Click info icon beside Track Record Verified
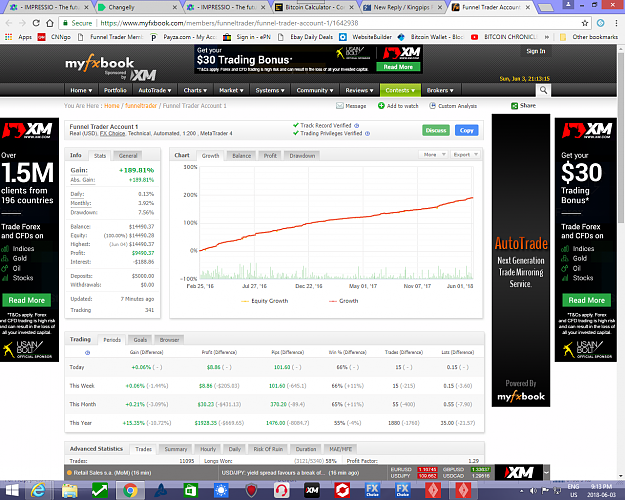Screen dimensions: 625x500 click(x=357, y=126)
